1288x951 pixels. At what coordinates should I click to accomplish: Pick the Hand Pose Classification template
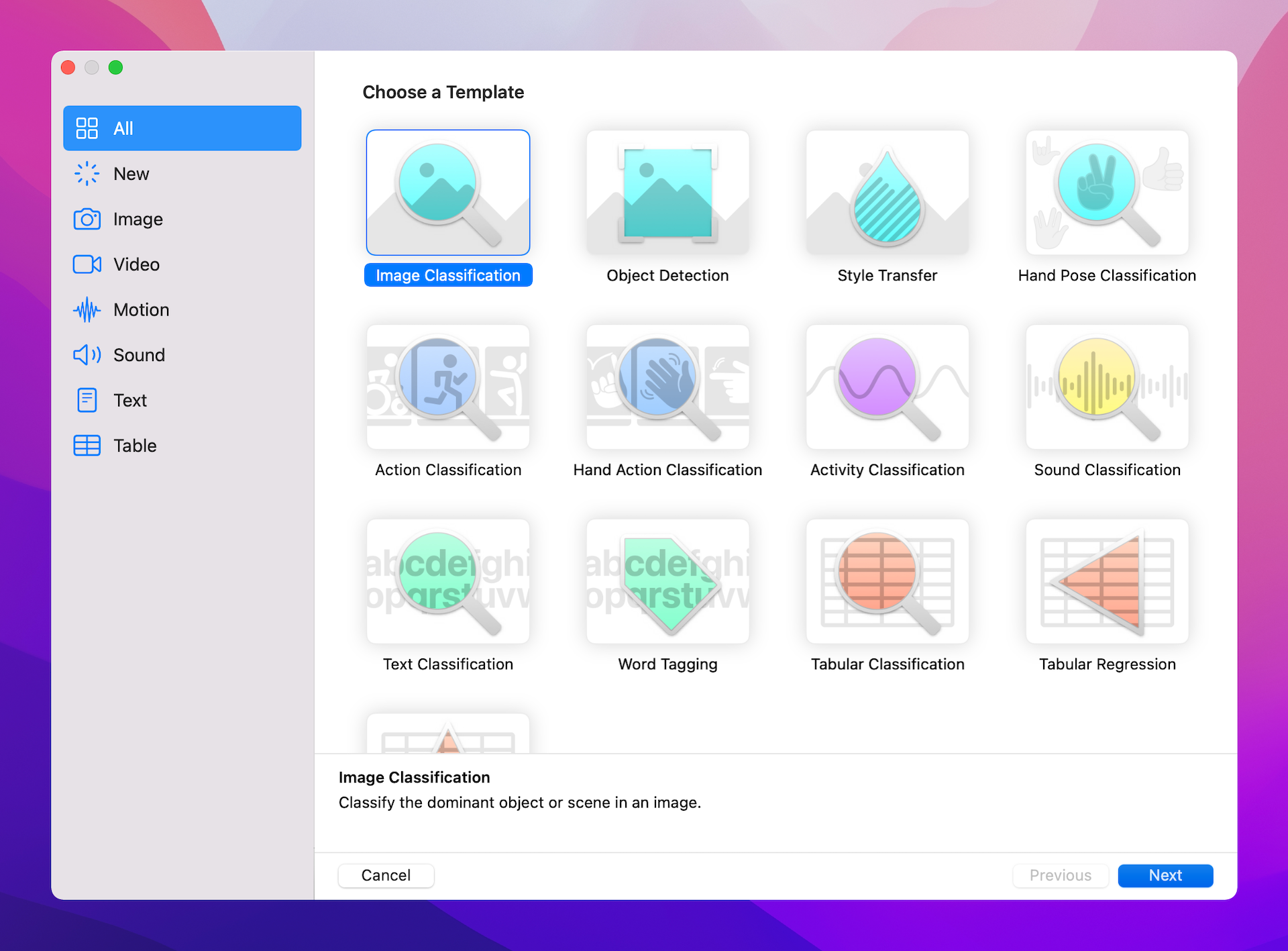click(x=1107, y=193)
